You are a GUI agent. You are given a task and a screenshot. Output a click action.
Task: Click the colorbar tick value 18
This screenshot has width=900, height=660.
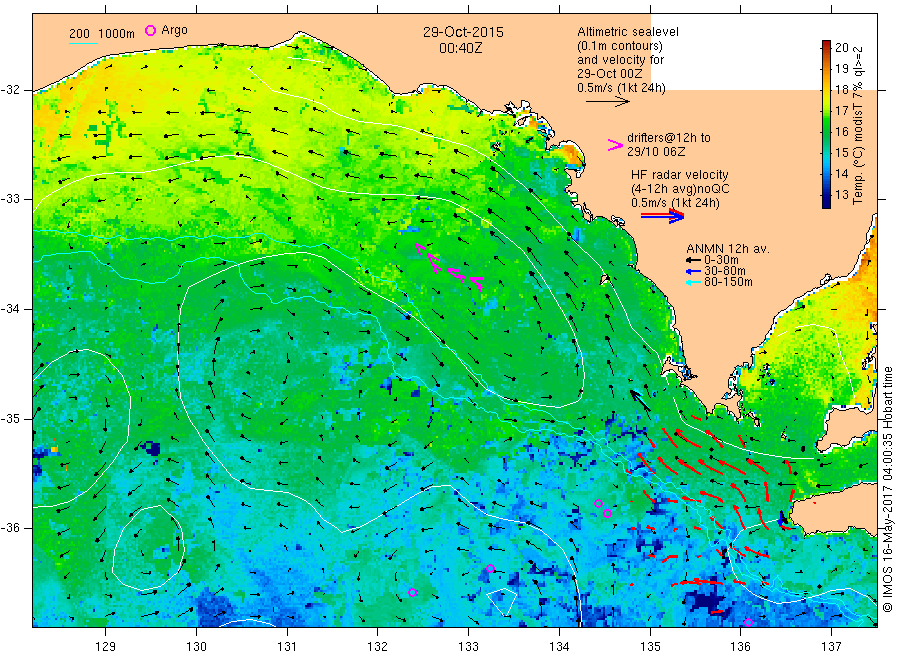pyautogui.click(x=841, y=90)
